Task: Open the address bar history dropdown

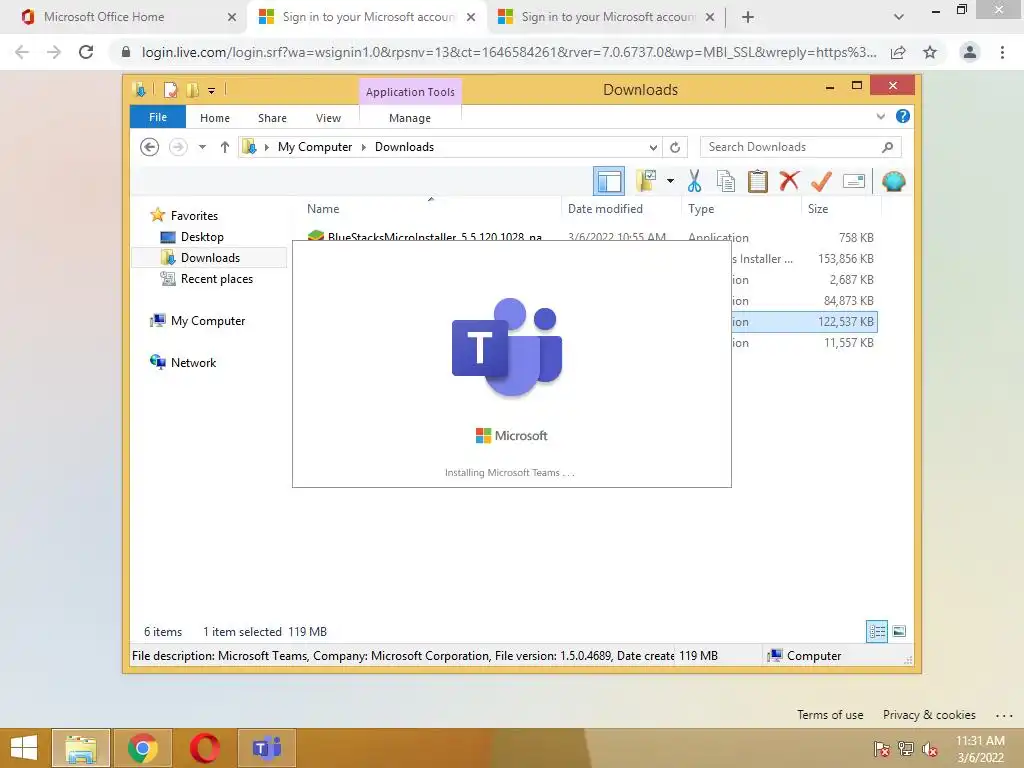Action: click(652, 148)
